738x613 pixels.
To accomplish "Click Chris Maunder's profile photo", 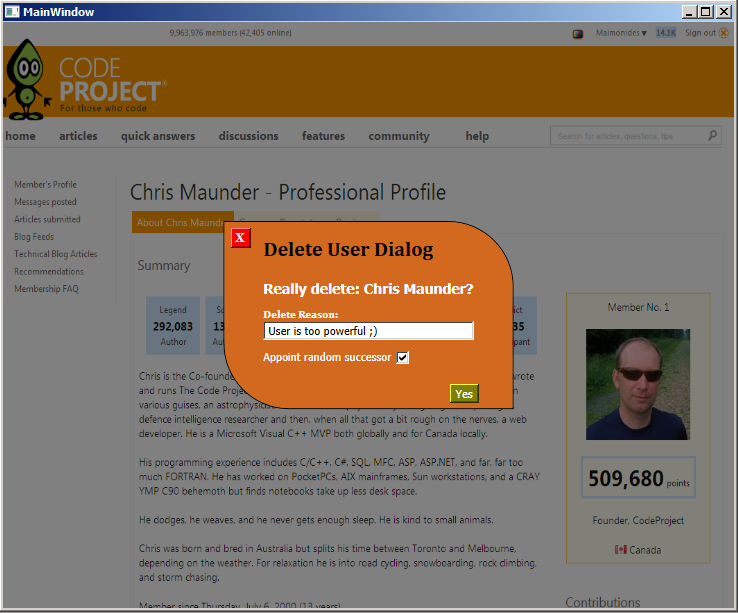I will coord(638,384).
